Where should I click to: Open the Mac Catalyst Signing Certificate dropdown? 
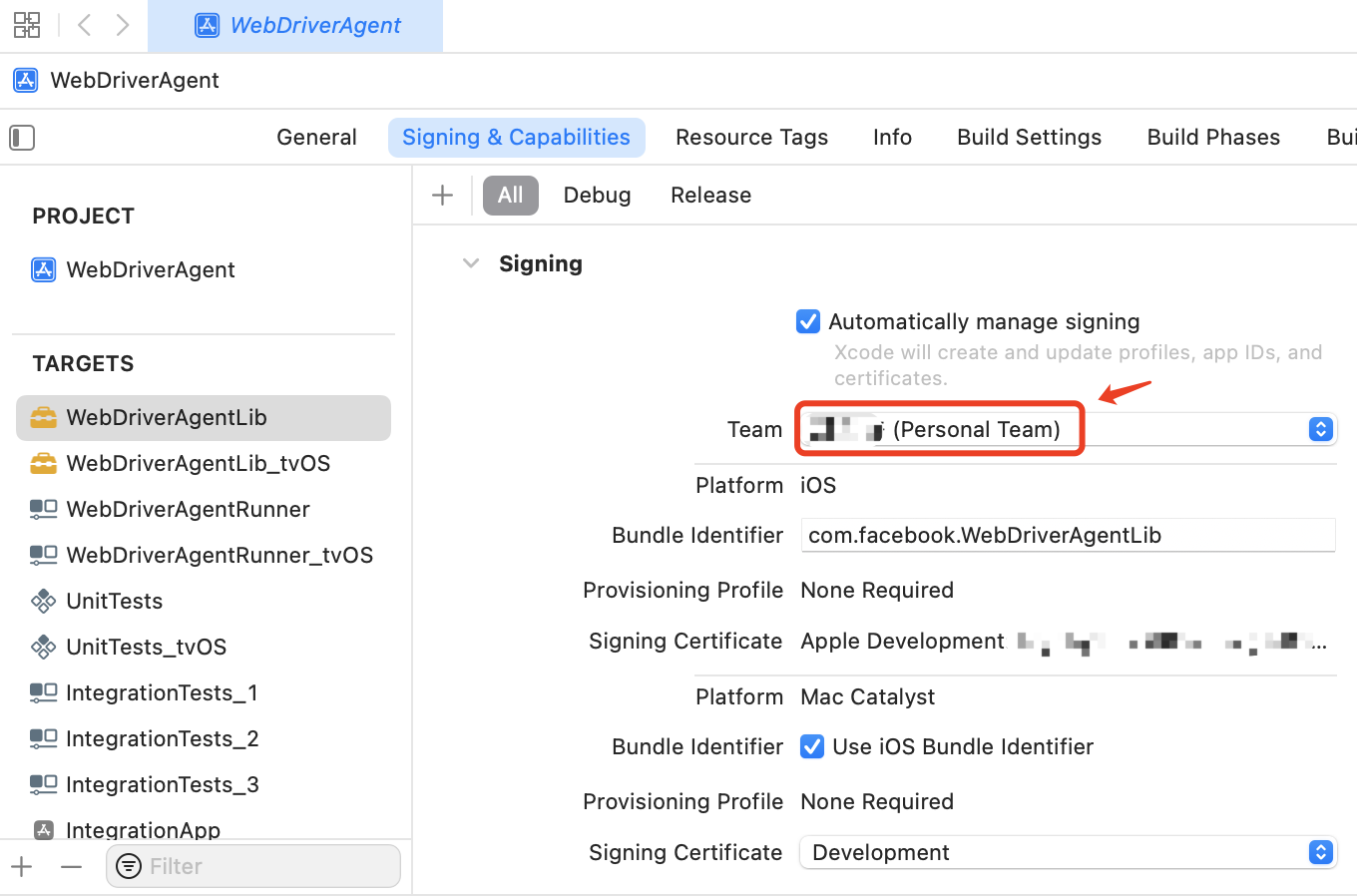point(1068,852)
